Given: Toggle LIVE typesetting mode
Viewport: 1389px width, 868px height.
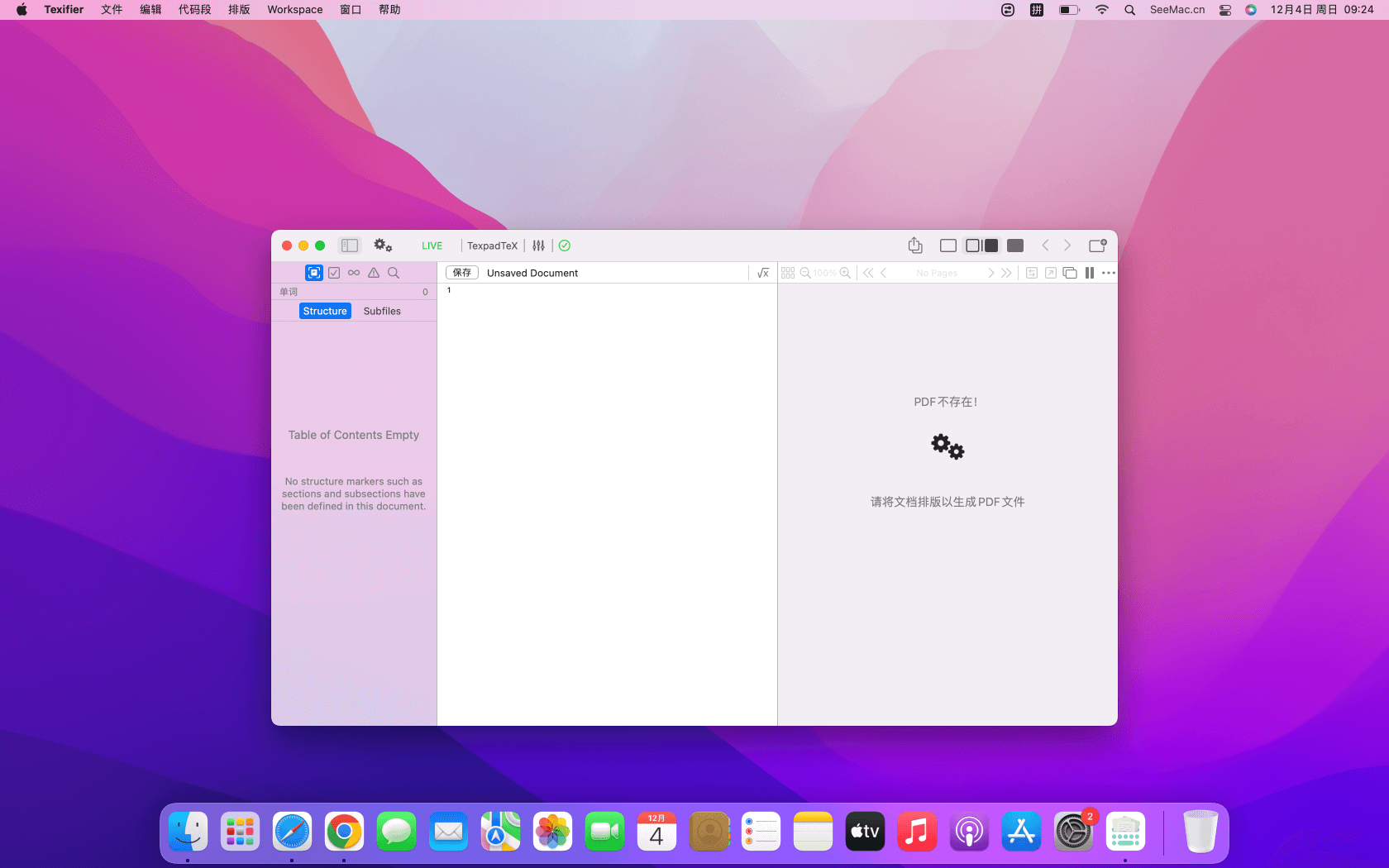Looking at the screenshot, I should [x=432, y=246].
